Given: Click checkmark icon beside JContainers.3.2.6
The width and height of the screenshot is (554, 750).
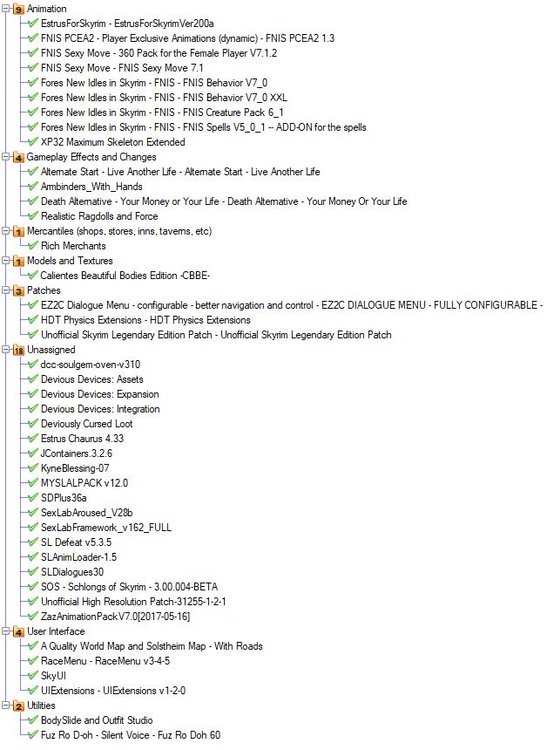Looking at the screenshot, I should [x=33, y=453].
